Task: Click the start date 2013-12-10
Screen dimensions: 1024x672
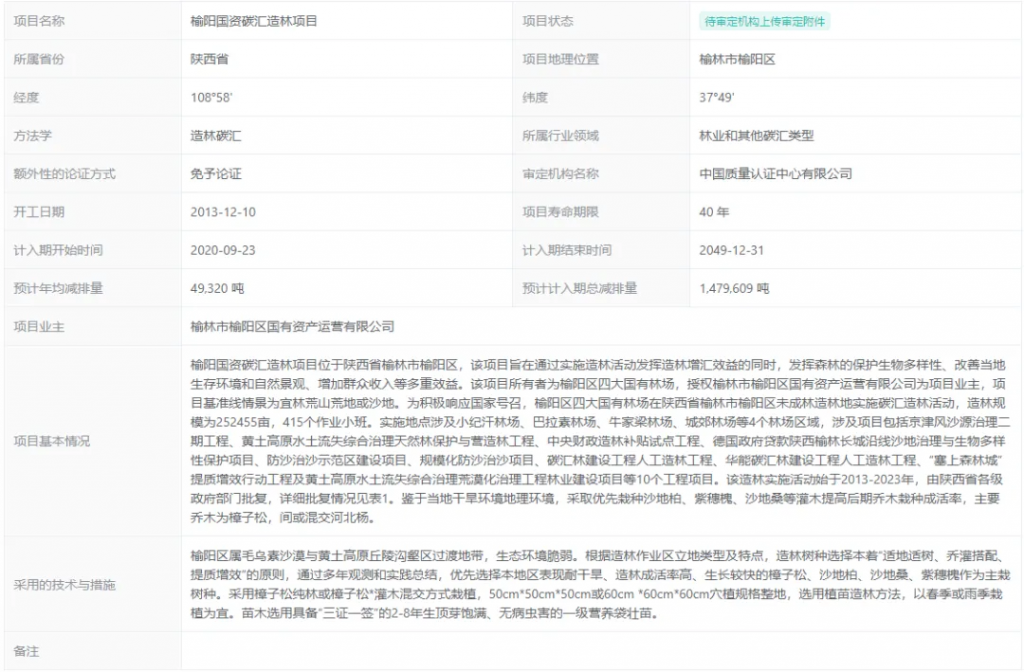Action: (223, 212)
